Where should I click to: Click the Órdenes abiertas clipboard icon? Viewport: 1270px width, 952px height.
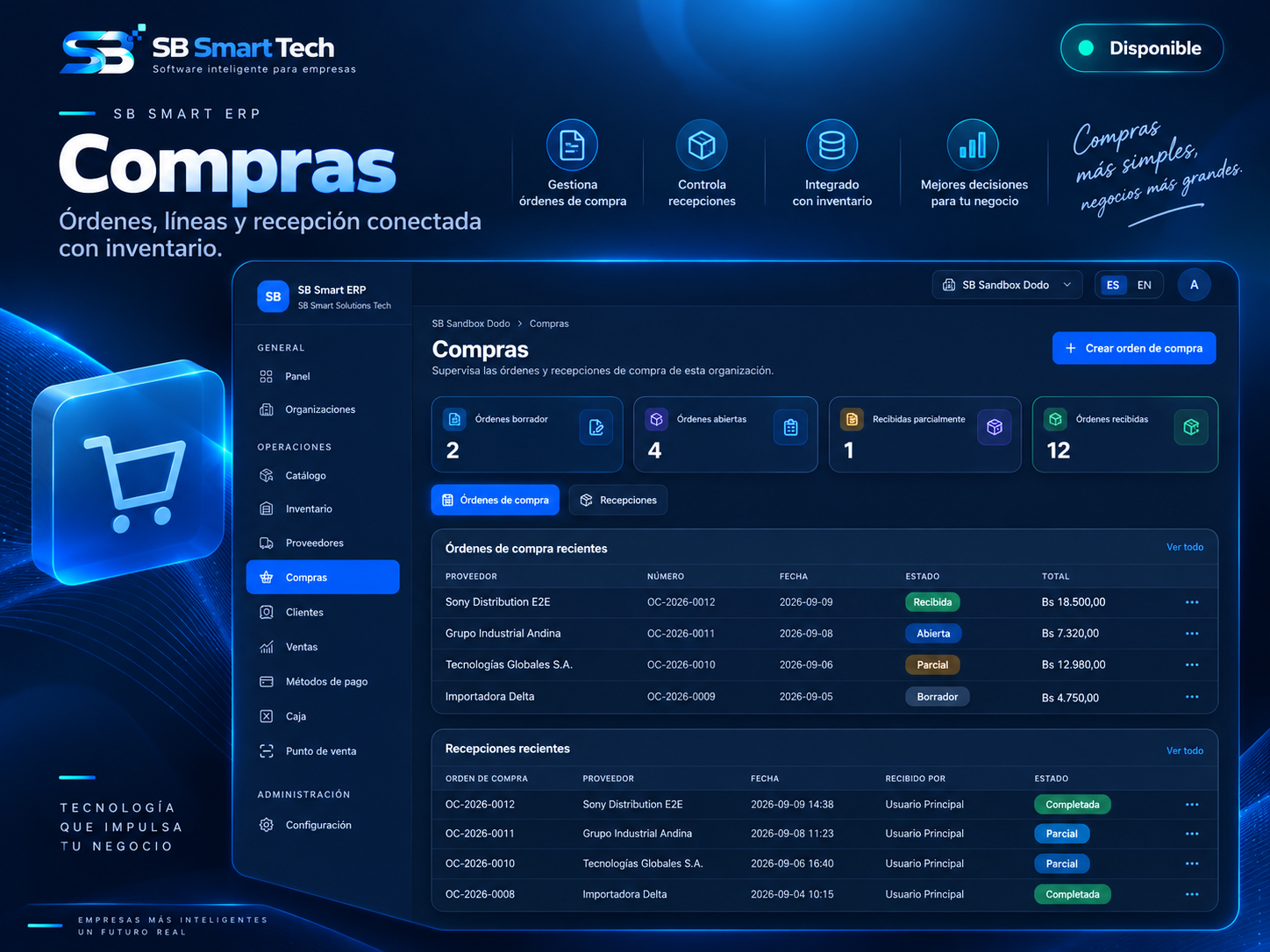click(790, 427)
